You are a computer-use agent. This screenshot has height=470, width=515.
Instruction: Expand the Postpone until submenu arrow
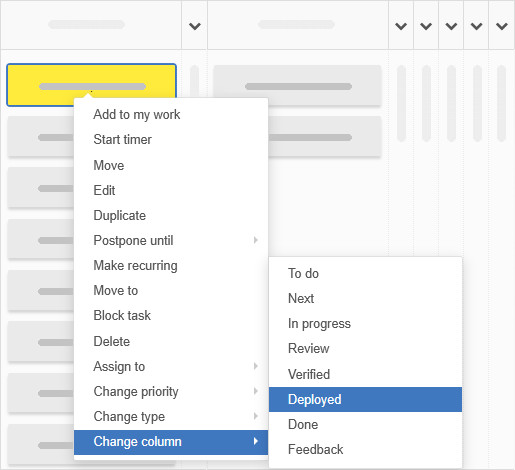pyautogui.click(x=256, y=240)
